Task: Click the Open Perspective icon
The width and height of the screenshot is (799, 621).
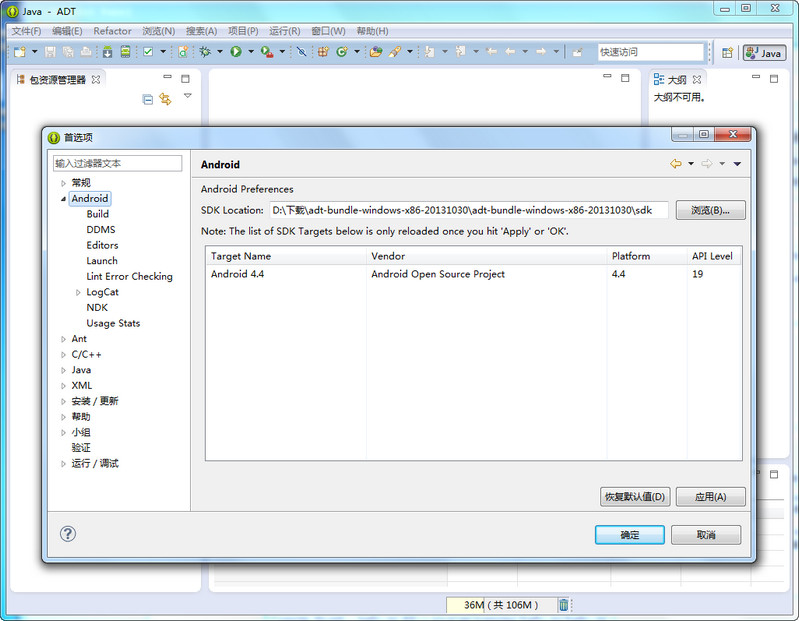Action: (x=727, y=52)
